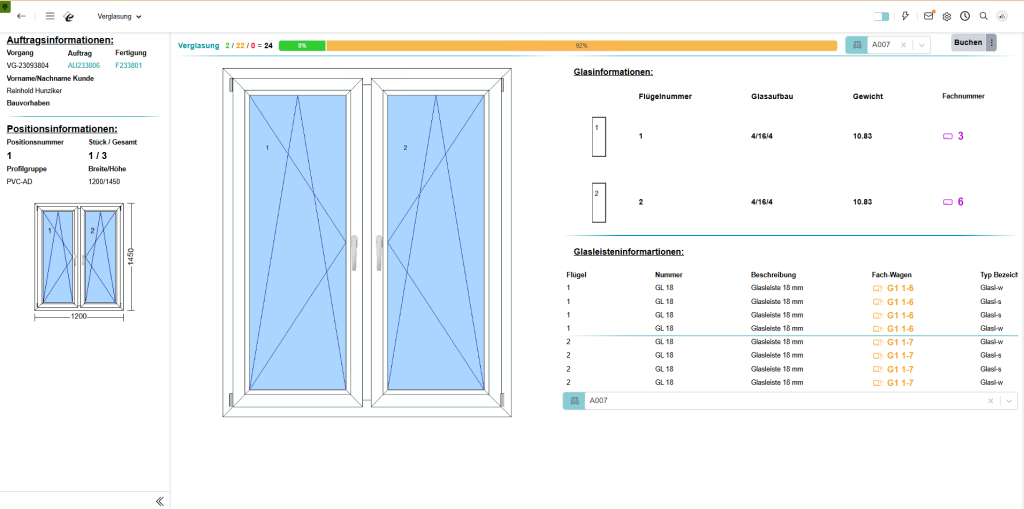Open the clock history icon

(x=965, y=16)
